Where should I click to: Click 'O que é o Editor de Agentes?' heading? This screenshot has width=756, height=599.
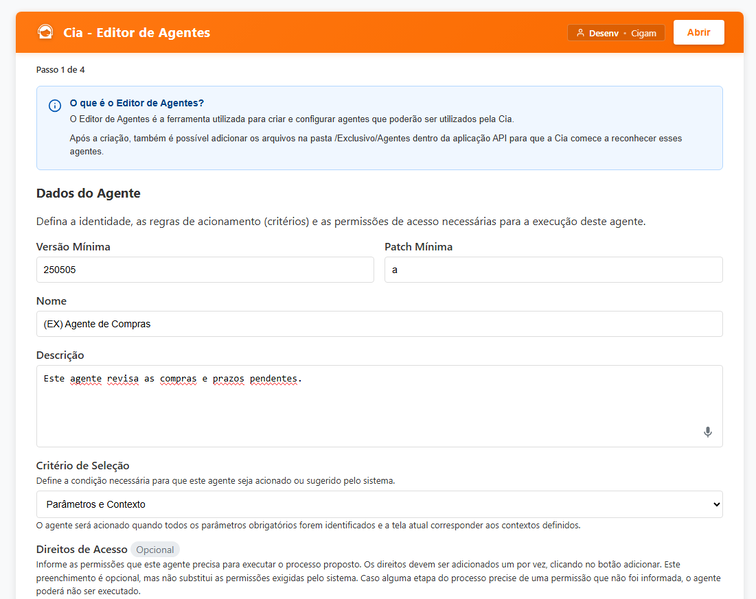[x=137, y=103]
